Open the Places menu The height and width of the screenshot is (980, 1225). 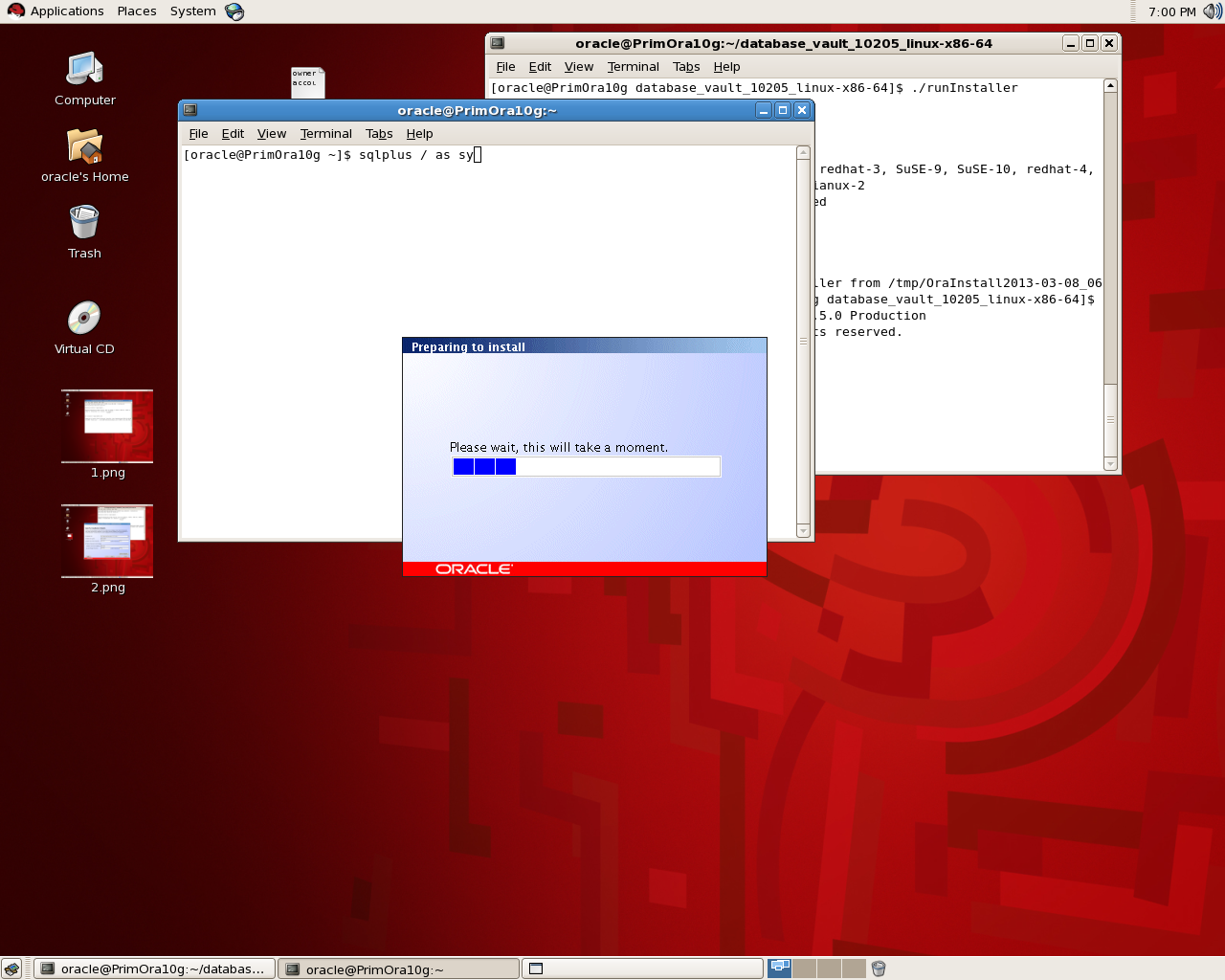[137, 11]
